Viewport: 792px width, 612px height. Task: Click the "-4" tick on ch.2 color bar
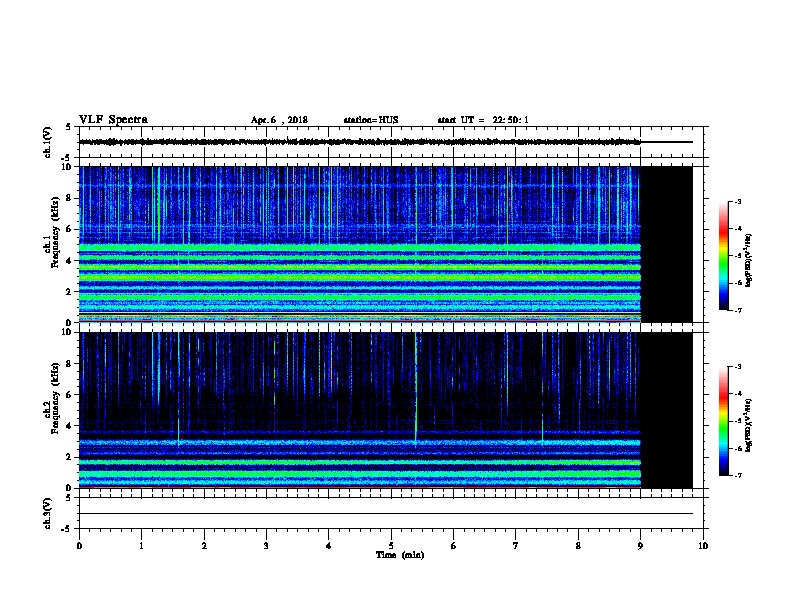[x=738, y=394]
